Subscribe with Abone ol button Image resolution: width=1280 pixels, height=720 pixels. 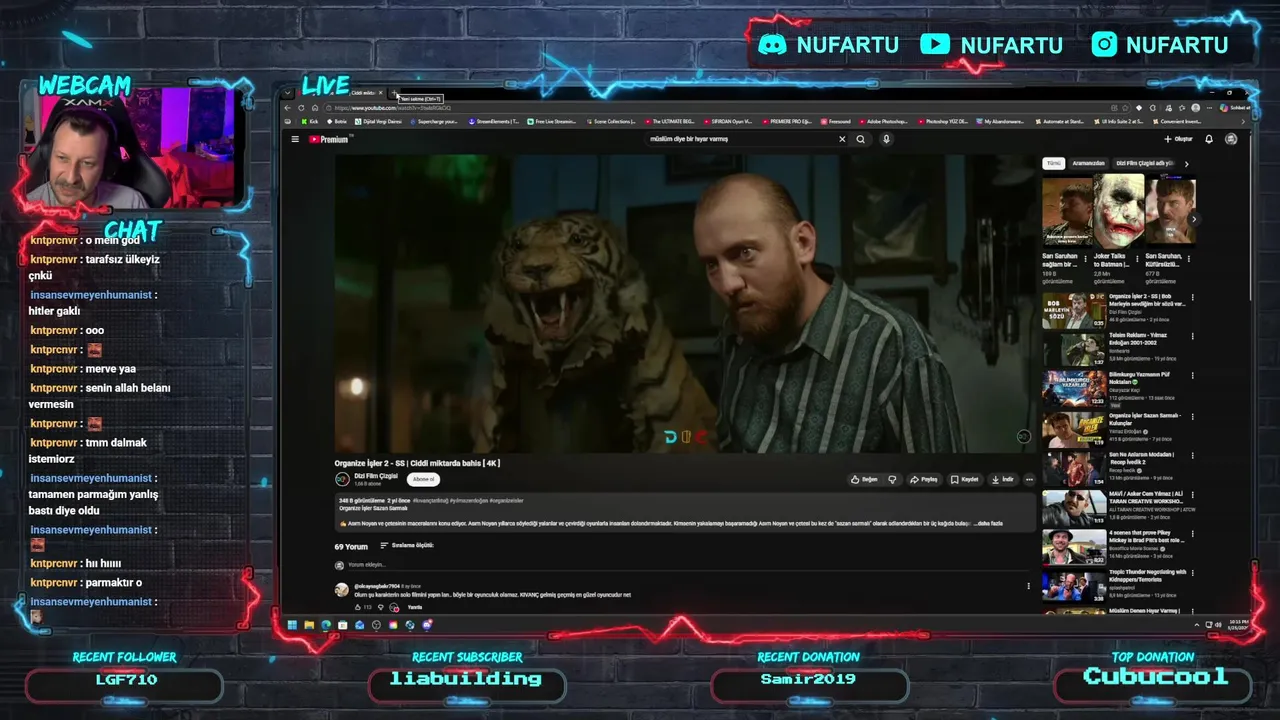pos(423,479)
